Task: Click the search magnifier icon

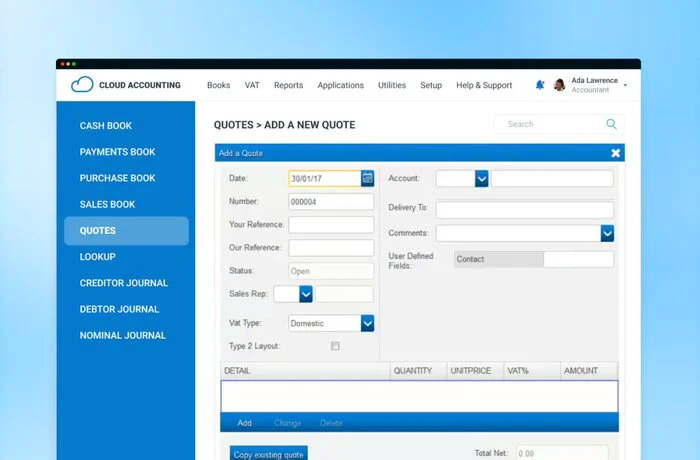Action: tap(611, 124)
